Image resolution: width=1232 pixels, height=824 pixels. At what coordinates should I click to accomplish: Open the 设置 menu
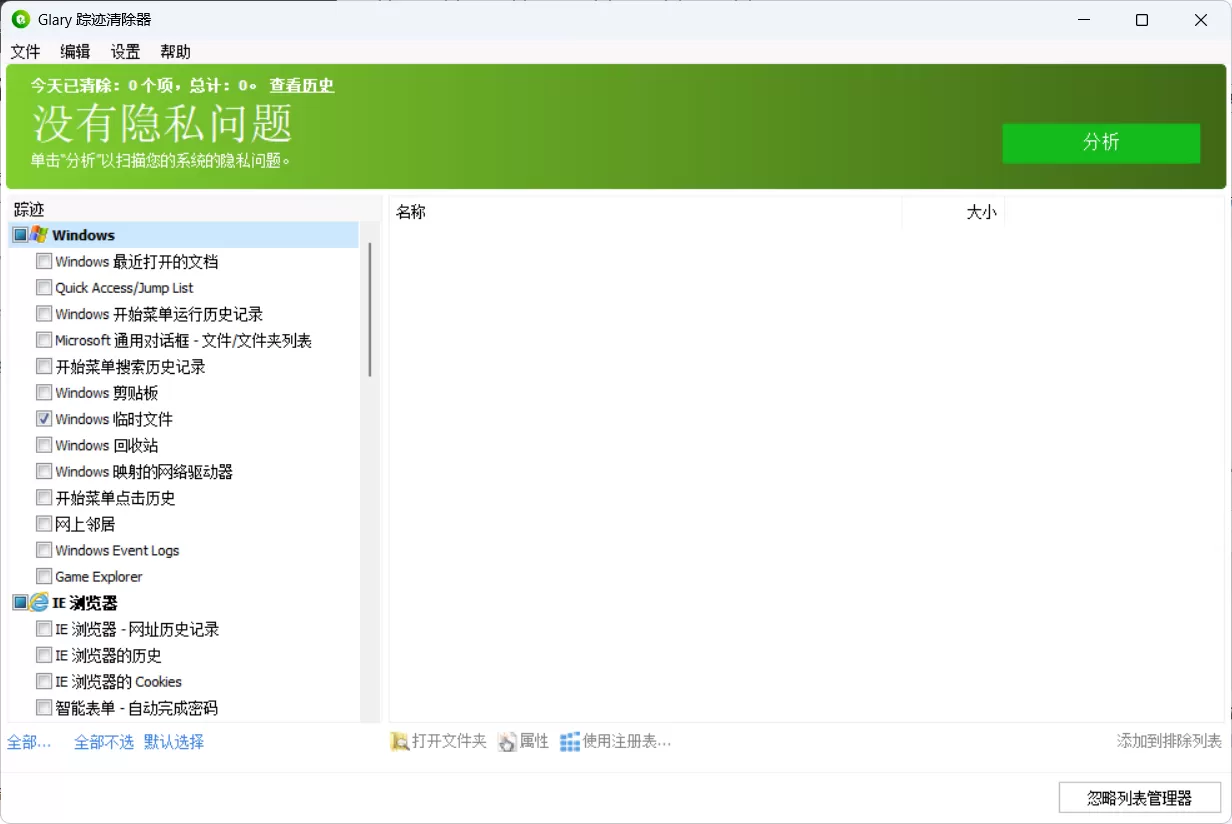[124, 51]
